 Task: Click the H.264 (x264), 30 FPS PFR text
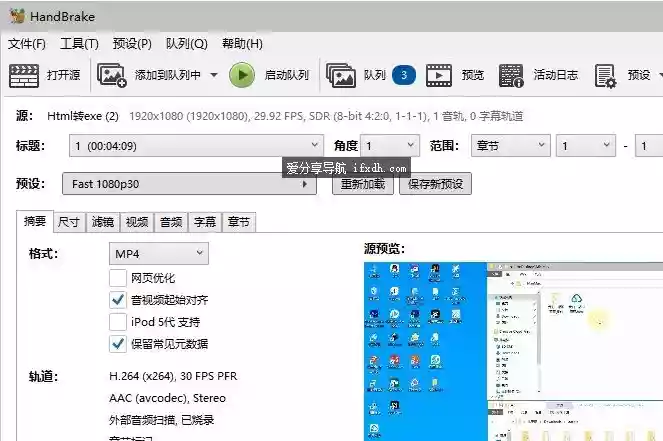(173, 376)
